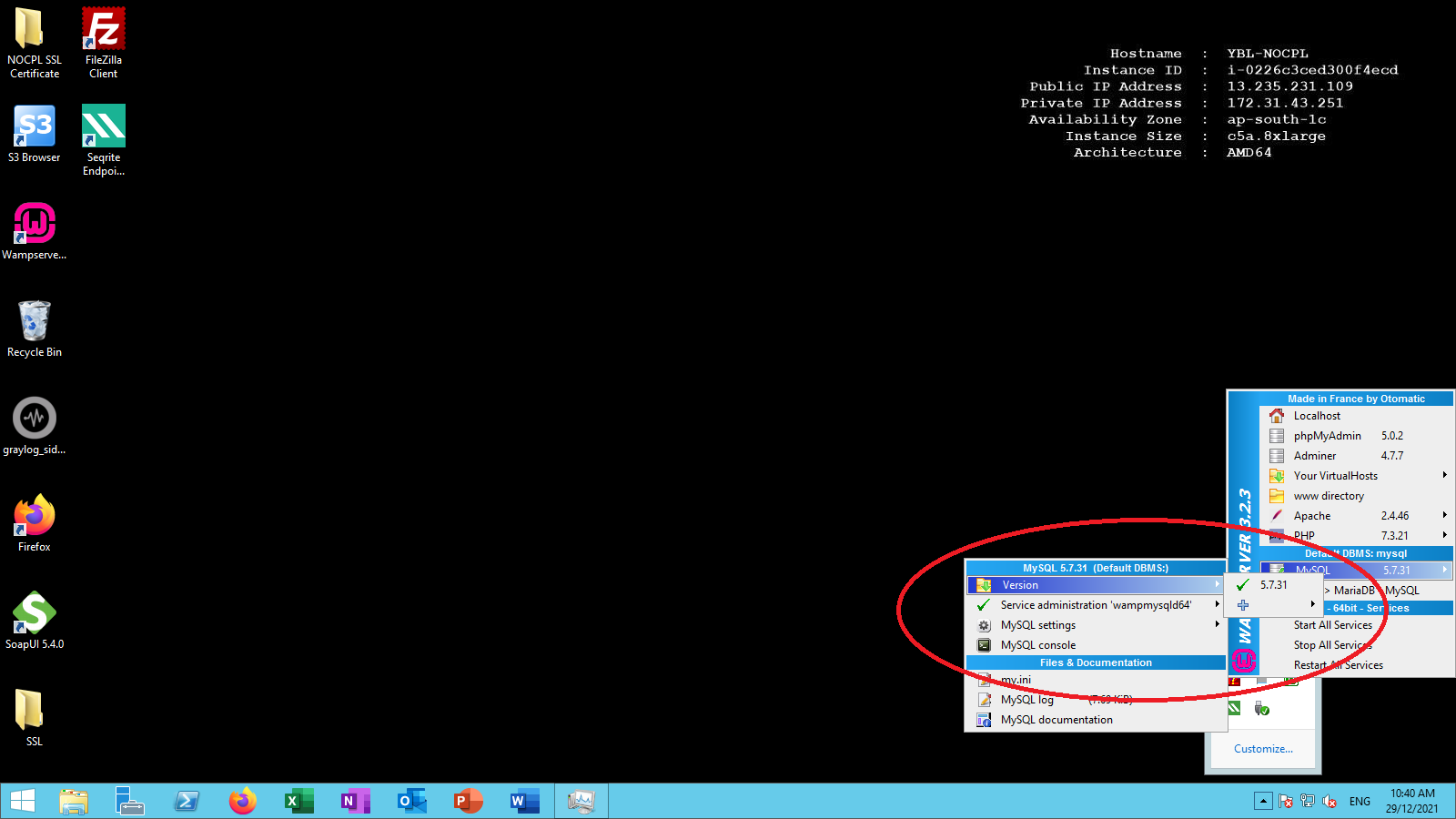1456x819 pixels.
Task: Open the NOCPL SSL Certificate folder
Action: click(34, 43)
